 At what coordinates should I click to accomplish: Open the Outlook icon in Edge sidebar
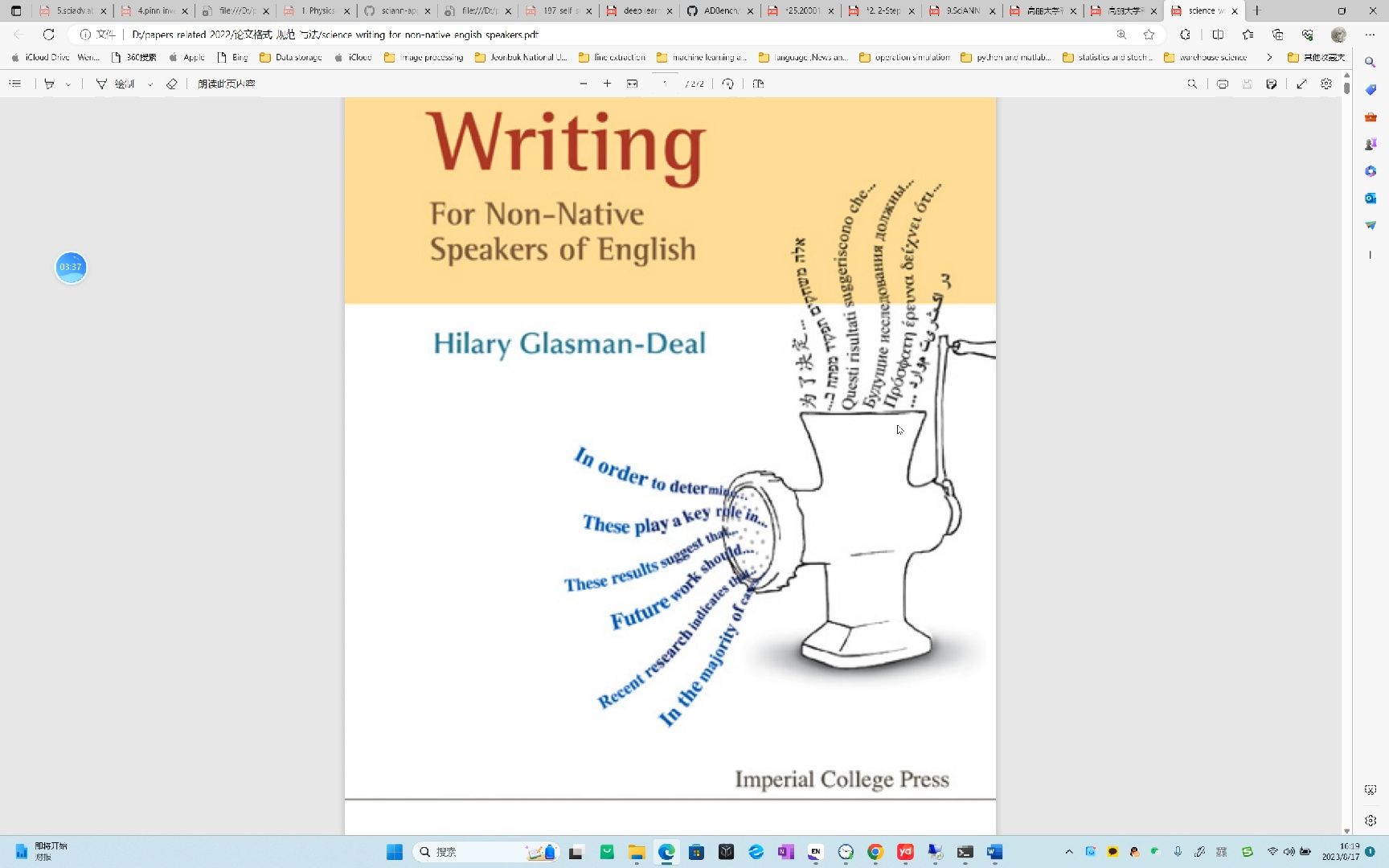point(1371,198)
